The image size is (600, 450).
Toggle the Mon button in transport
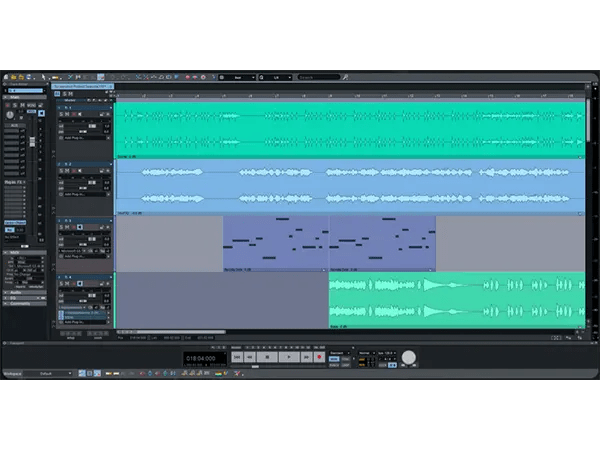[x=334, y=359]
